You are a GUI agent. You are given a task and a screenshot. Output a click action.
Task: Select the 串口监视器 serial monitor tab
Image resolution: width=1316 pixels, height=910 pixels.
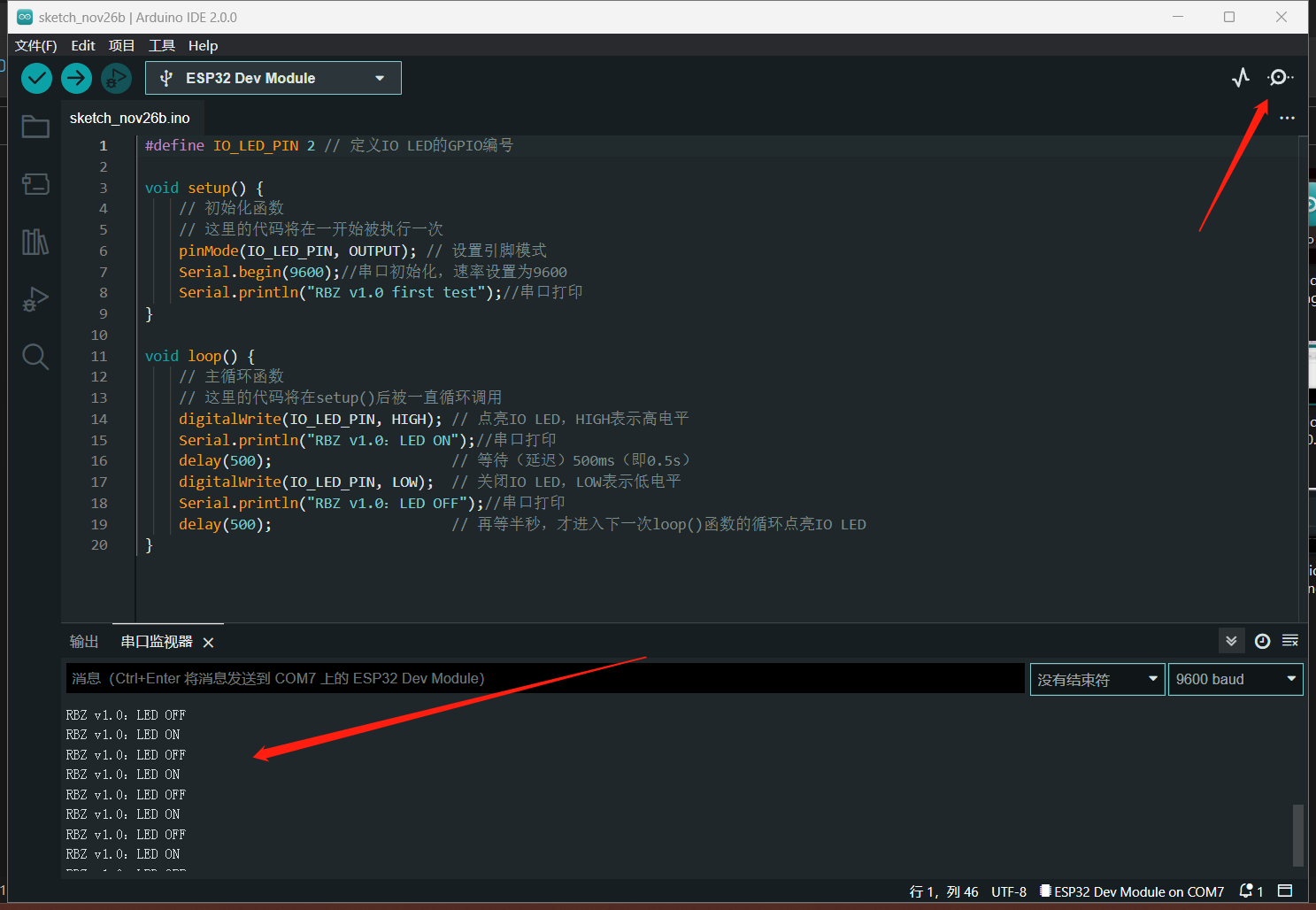click(x=157, y=641)
